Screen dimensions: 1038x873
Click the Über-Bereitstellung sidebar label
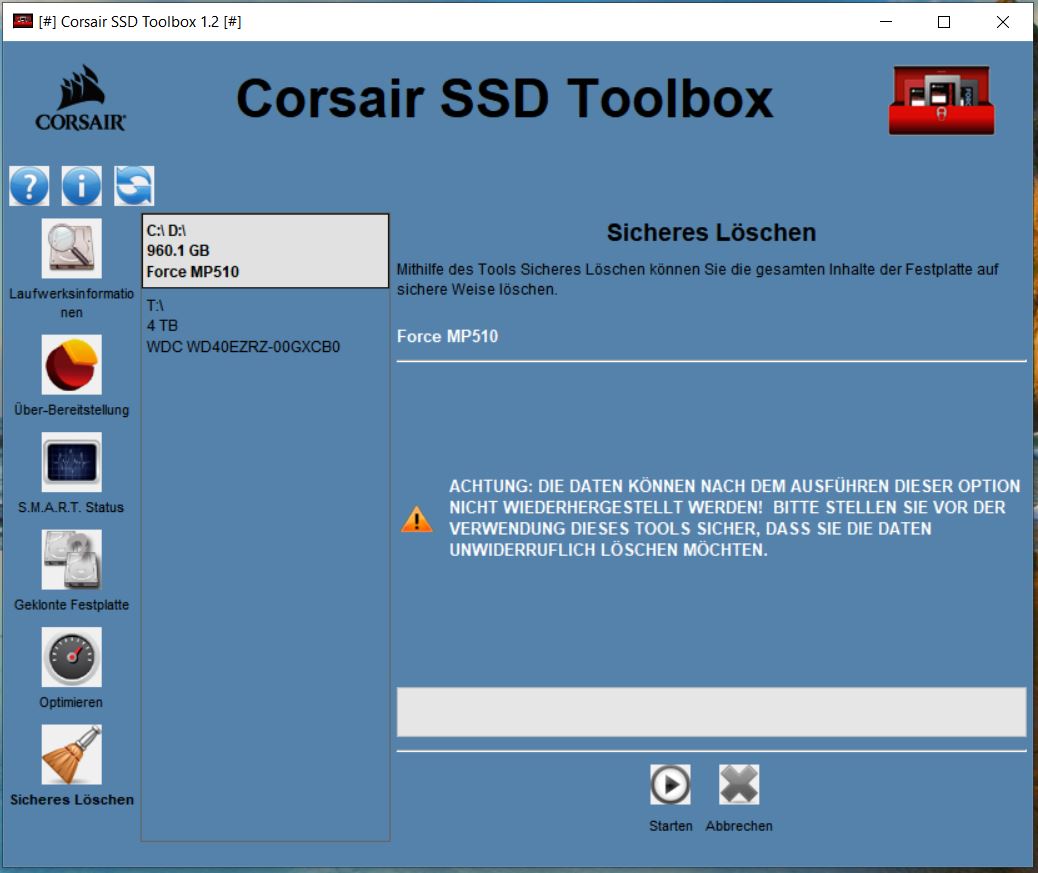71,410
